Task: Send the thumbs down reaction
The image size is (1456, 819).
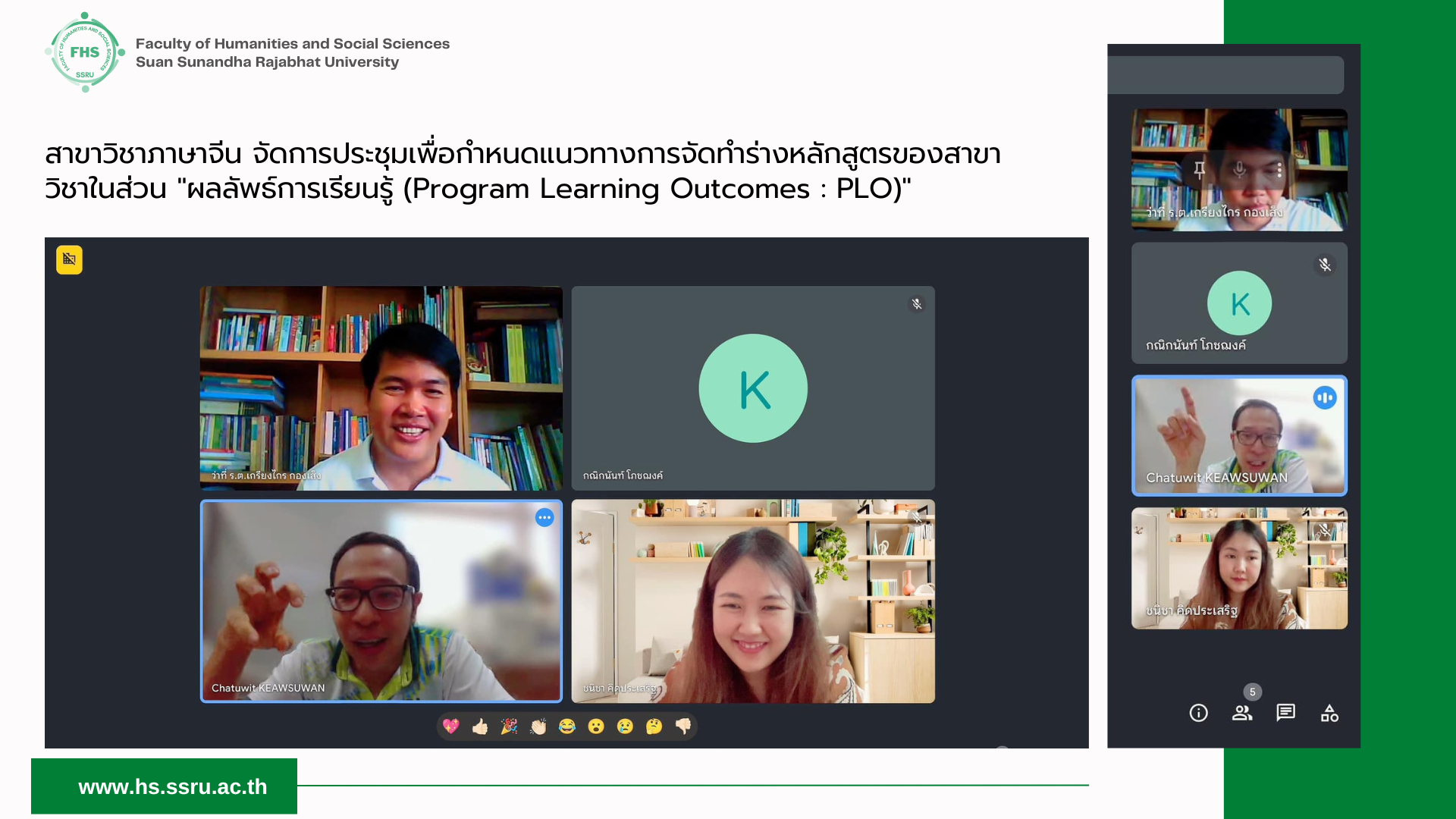Action: click(683, 726)
